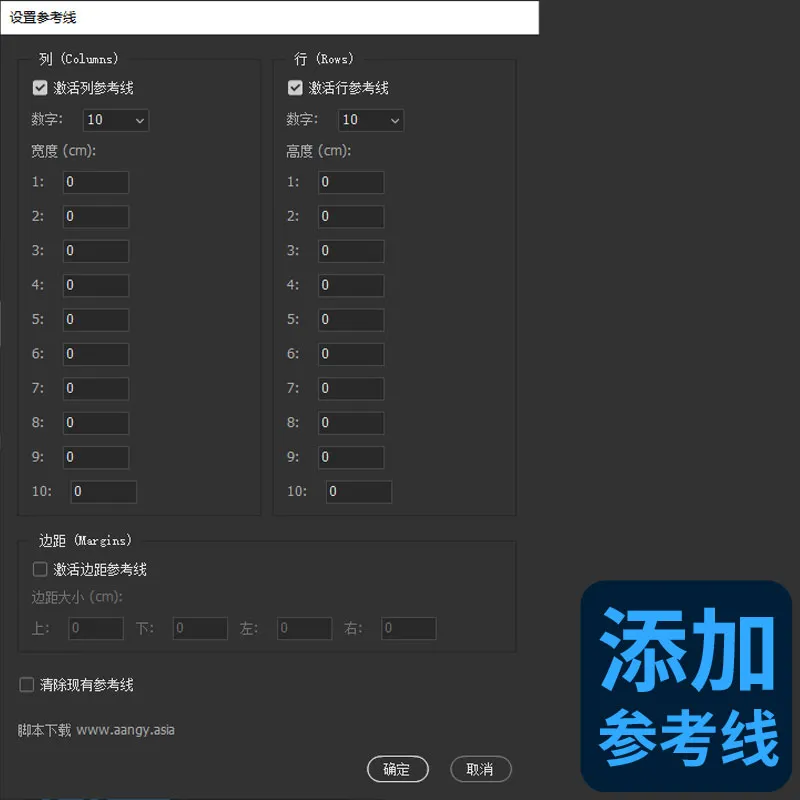Click row height field 10
The image size is (800, 800).
pyautogui.click(x=358, y=491)
